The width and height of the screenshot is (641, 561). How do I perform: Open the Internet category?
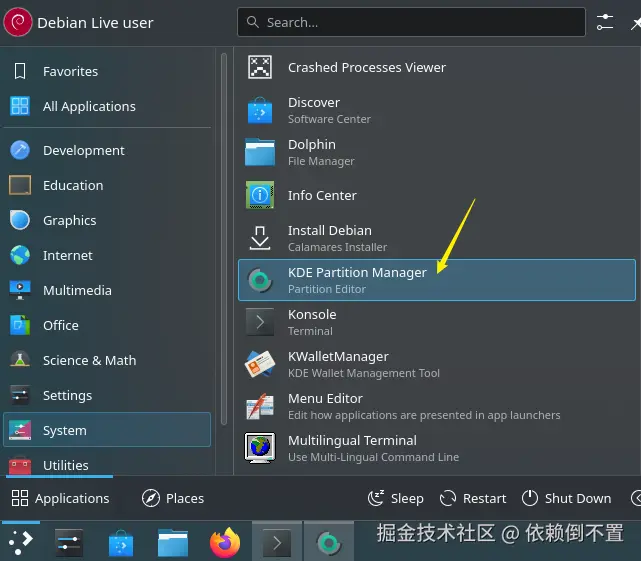(x=107, y=255)
